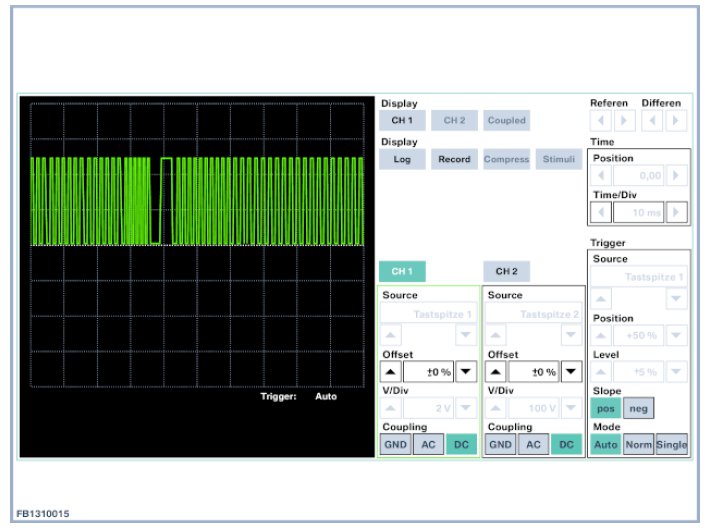Click the Time/Div left arrow
Viewport: 713px width, 531px height.
(602, 212)
